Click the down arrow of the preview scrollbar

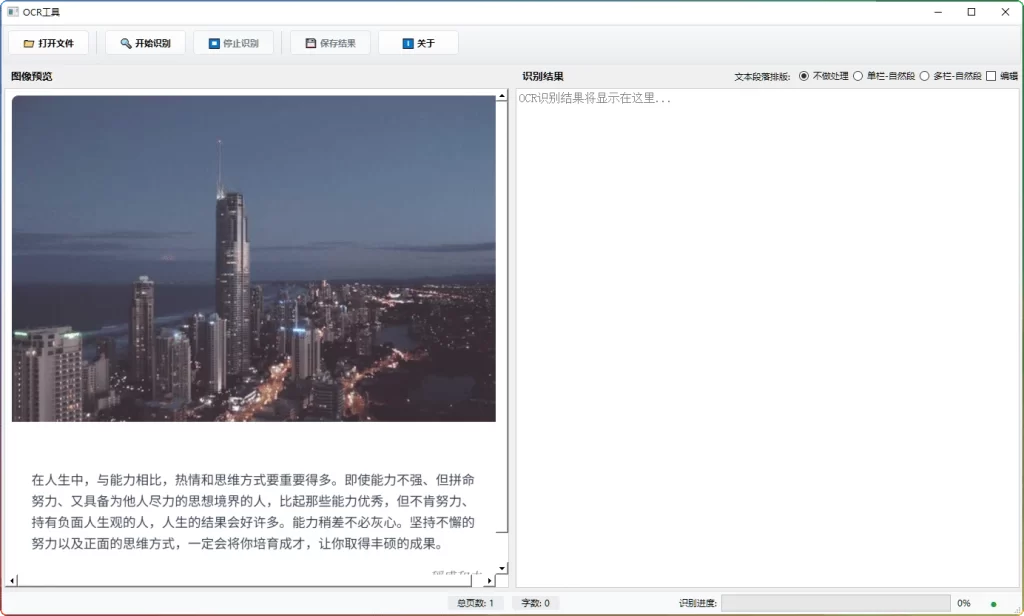click(x=501, y=570)
